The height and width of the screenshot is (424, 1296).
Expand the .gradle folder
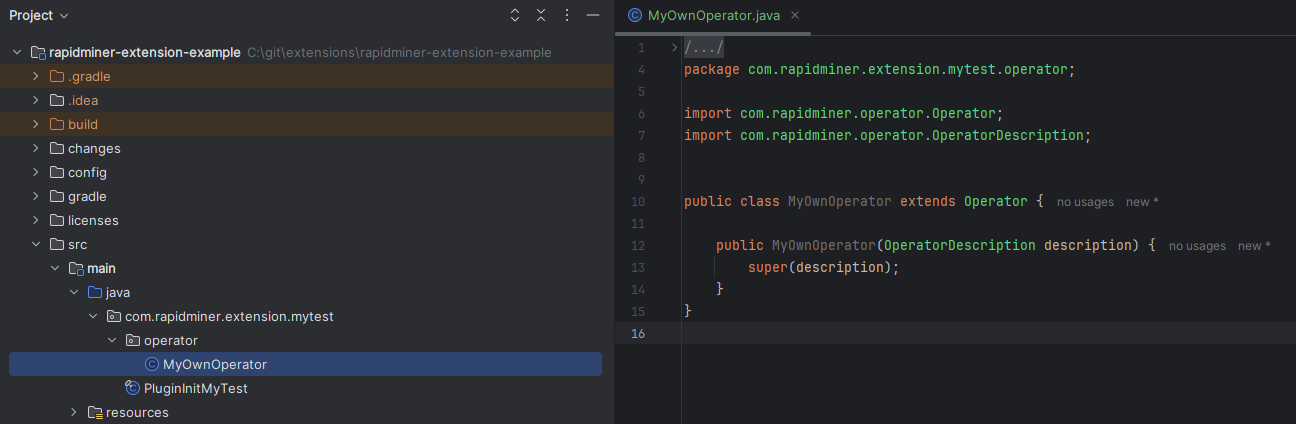tap(37, 76)
